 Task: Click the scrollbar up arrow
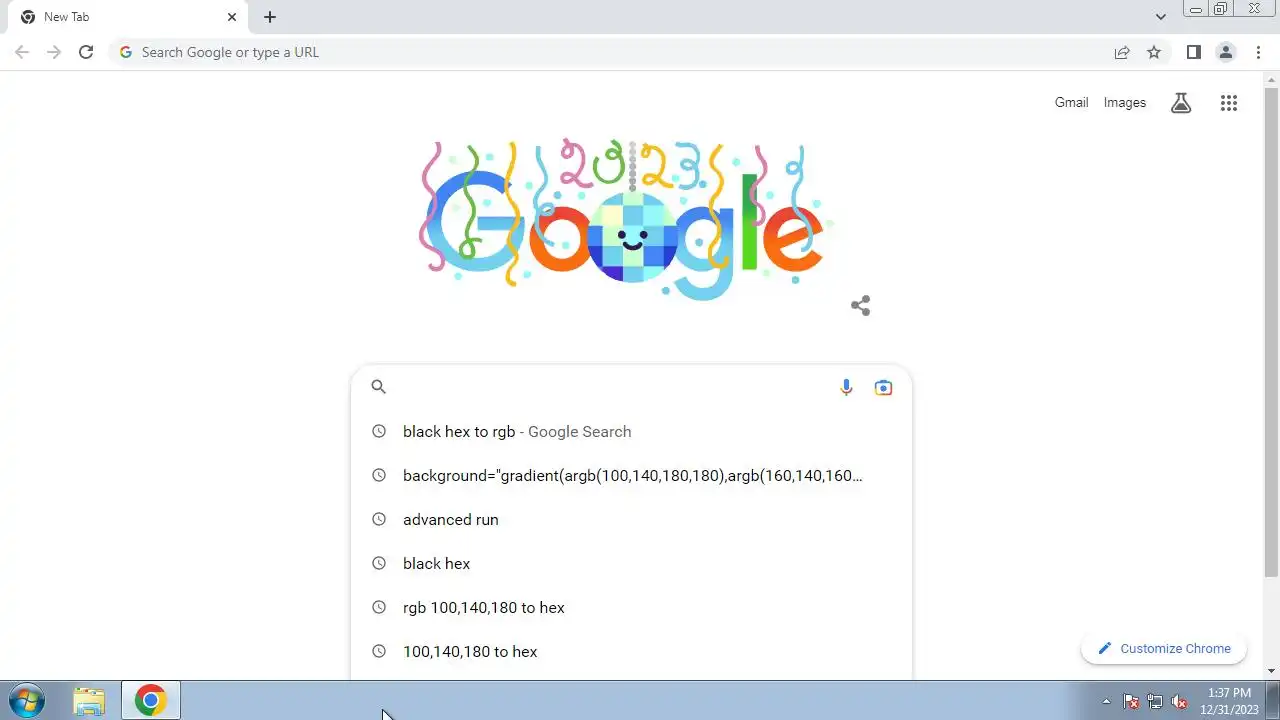1271,79
